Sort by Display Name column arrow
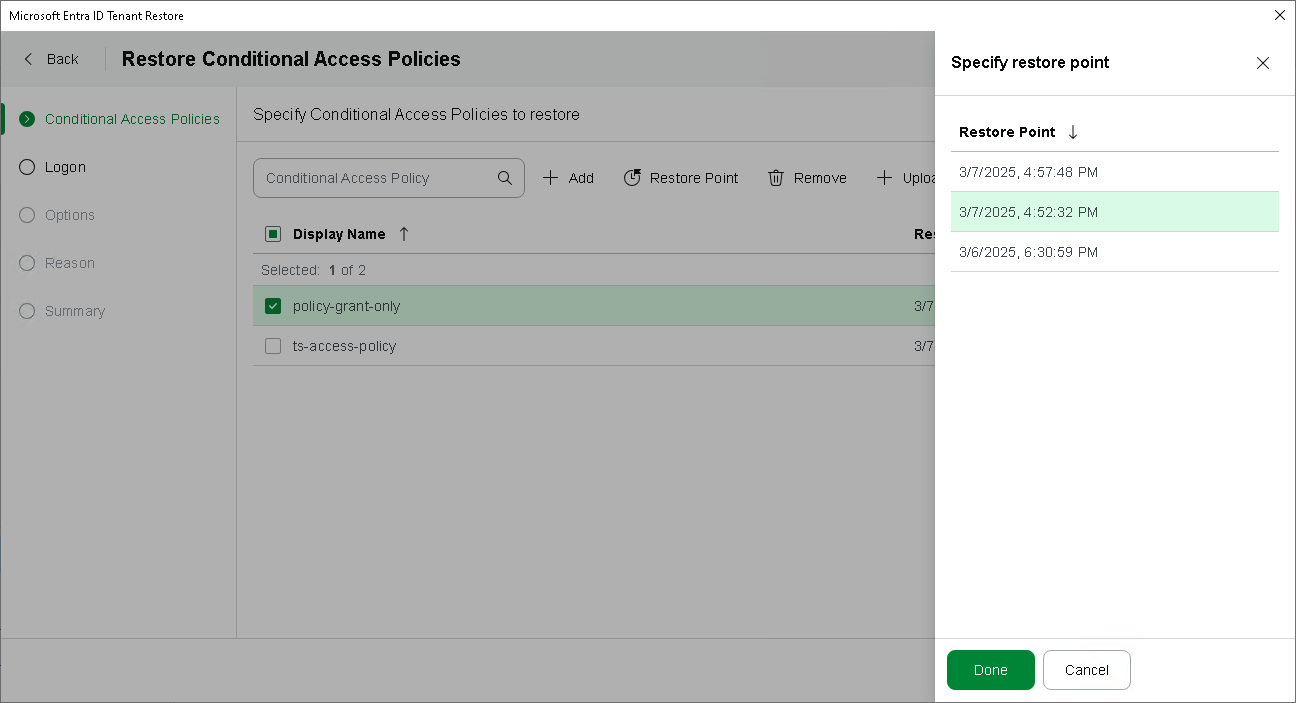Image resolution: width=1296 pixels, height=703 pixels. 404,234
